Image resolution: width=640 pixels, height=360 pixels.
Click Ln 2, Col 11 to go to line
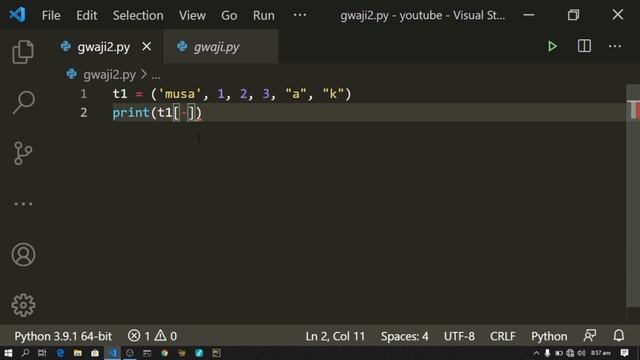click(x=335, y=336)
